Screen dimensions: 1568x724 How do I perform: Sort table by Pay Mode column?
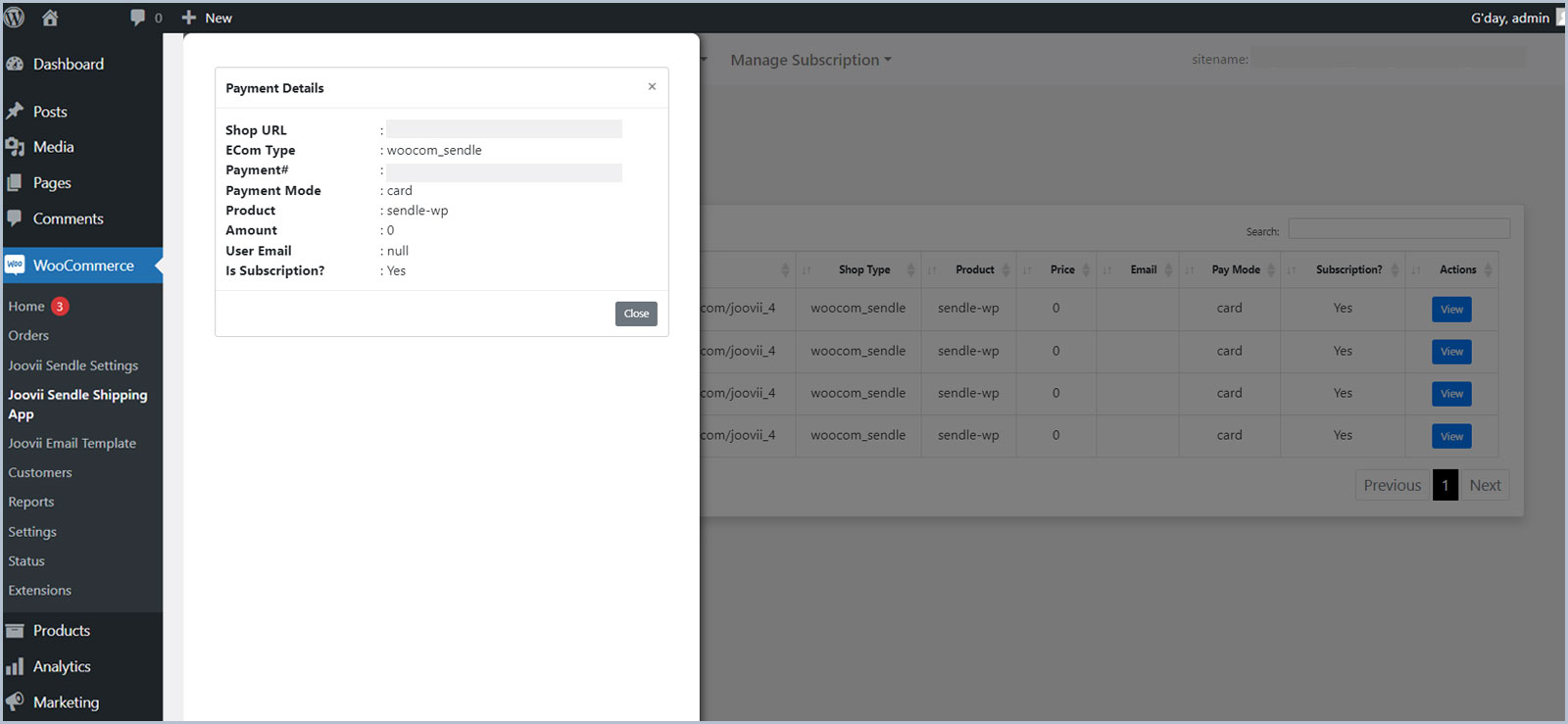[x=1235, y=270]
